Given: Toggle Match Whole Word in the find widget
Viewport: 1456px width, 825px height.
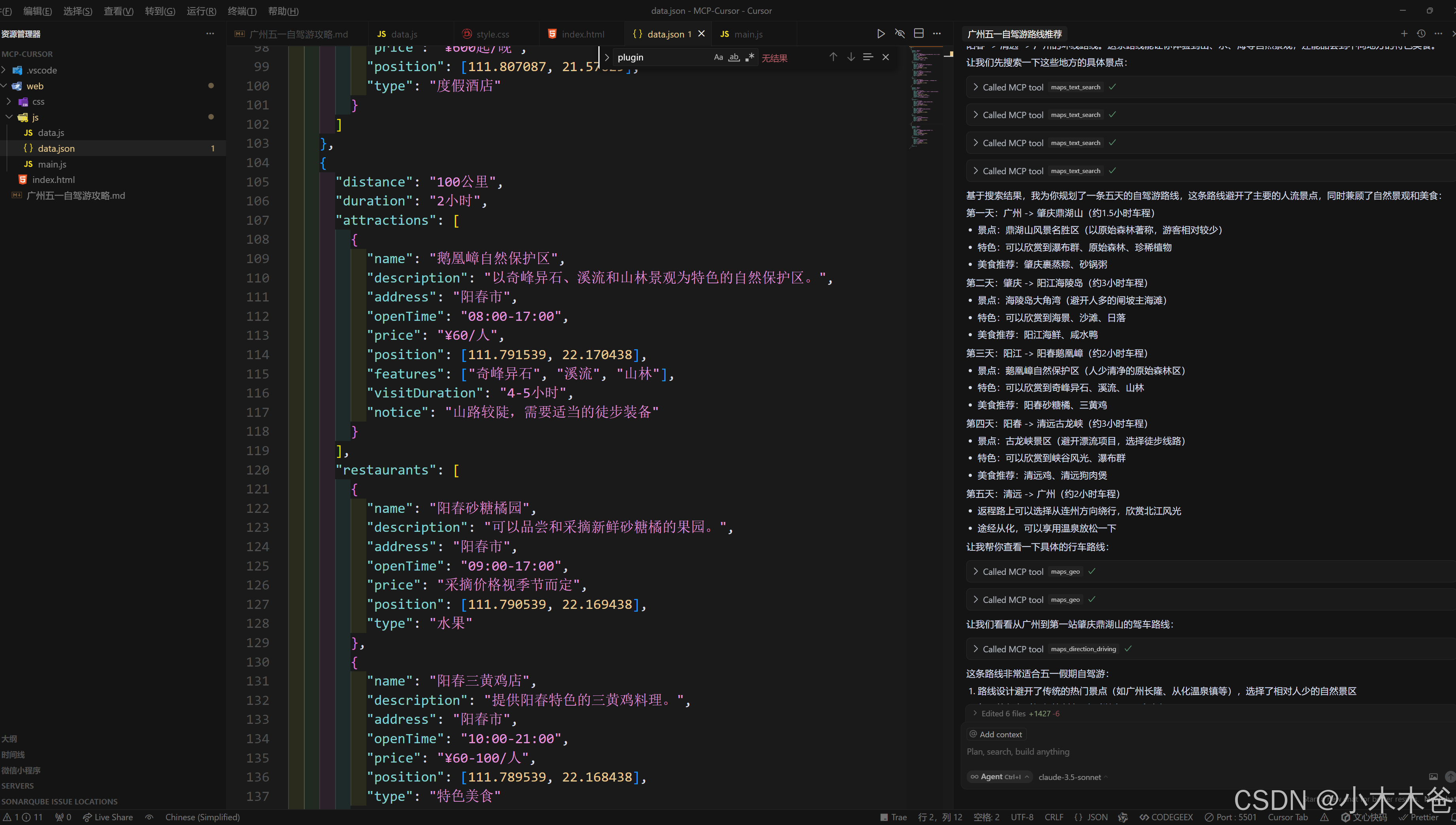Looking at the screenshot, I should [x=734, y=57].
